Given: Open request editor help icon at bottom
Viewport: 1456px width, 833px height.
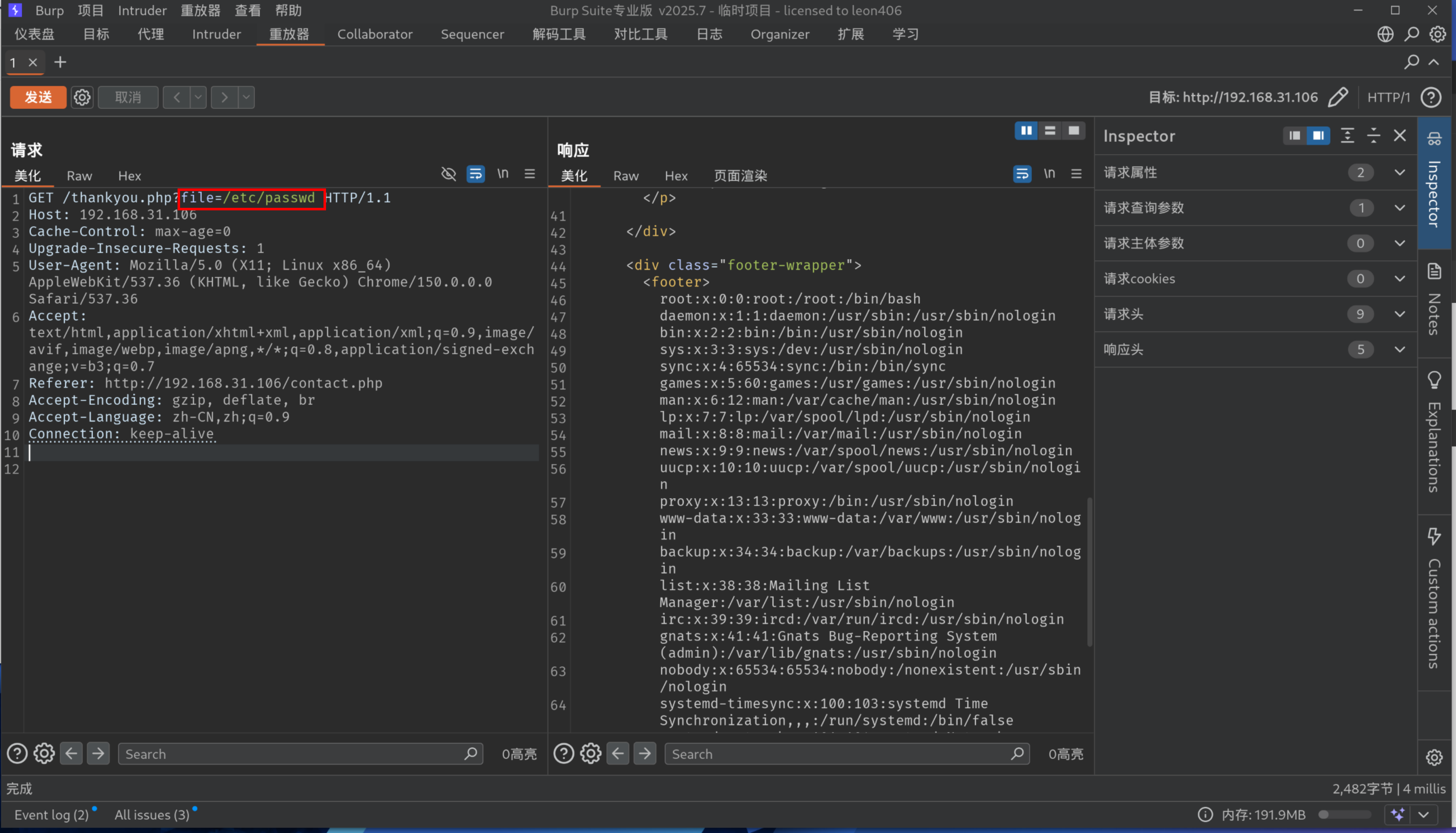Looking at the screenshot, I should coord(17,753).
